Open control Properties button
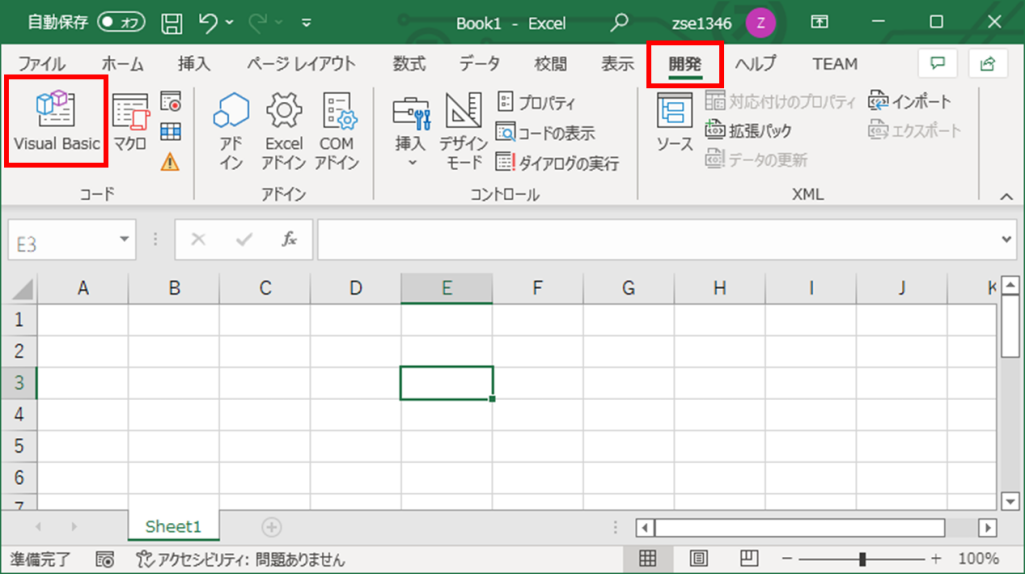This screenshot has width=1025, height=574. click(x=537, y=102)
